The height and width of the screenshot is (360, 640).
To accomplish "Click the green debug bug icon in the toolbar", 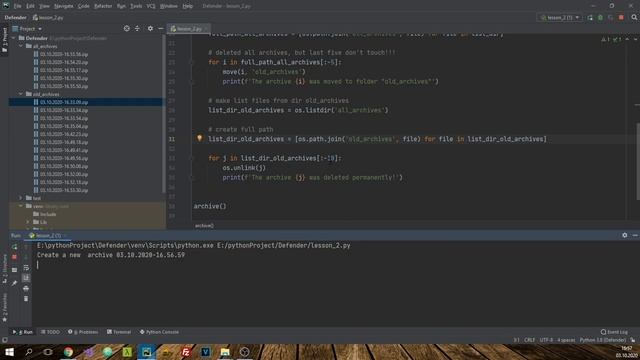I will (x=600, y=18).
